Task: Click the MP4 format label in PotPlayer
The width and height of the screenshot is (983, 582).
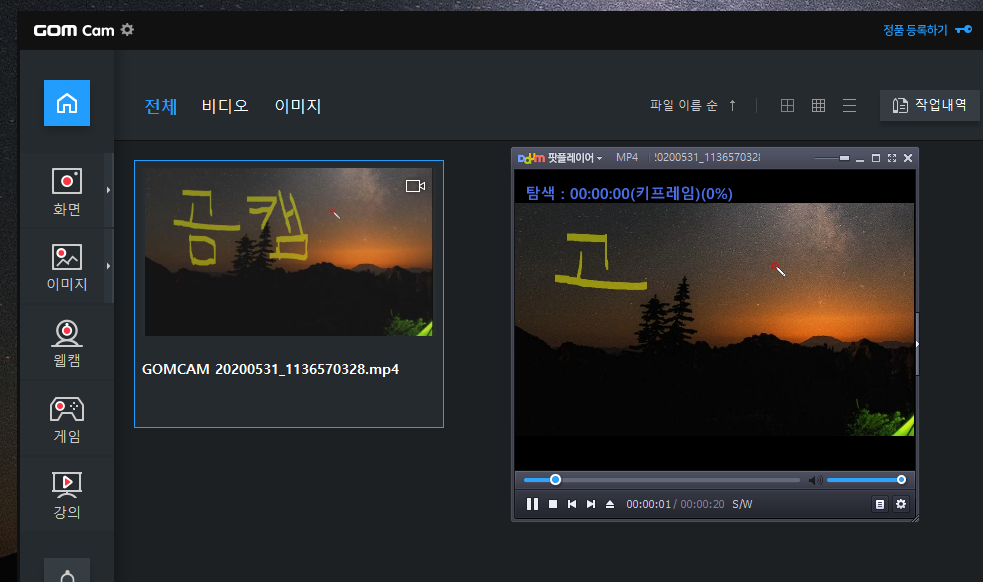Action: click(x=627, y=157)
